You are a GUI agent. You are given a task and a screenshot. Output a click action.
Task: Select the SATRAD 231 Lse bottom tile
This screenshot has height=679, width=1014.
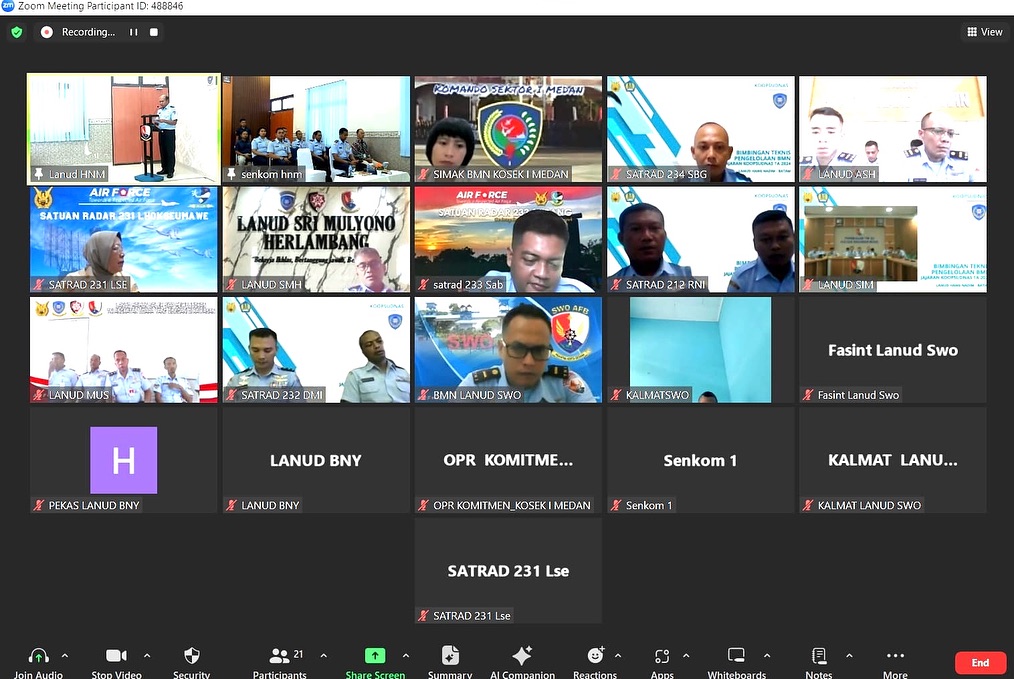[x=508, y=570]
